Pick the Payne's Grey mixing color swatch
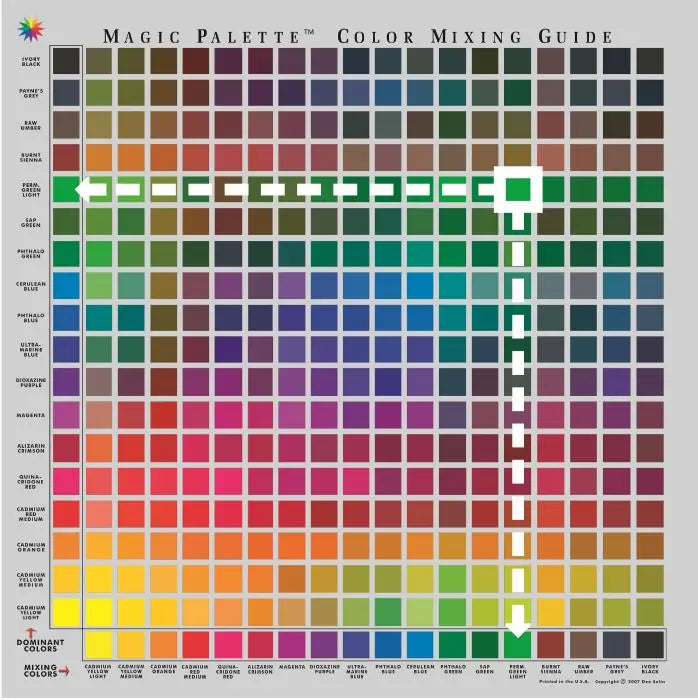The height and width of the screenshot is (700, 698). [x=617, y=645]
